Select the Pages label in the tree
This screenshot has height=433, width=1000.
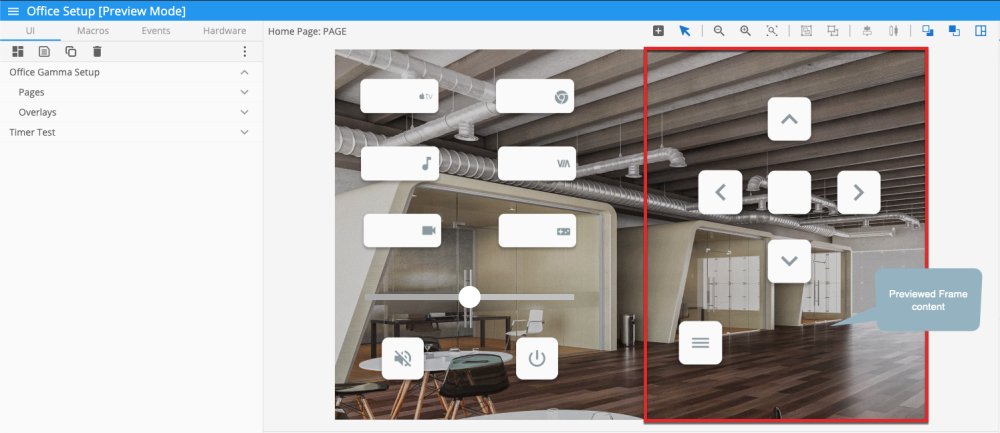(x=31, y=92)
